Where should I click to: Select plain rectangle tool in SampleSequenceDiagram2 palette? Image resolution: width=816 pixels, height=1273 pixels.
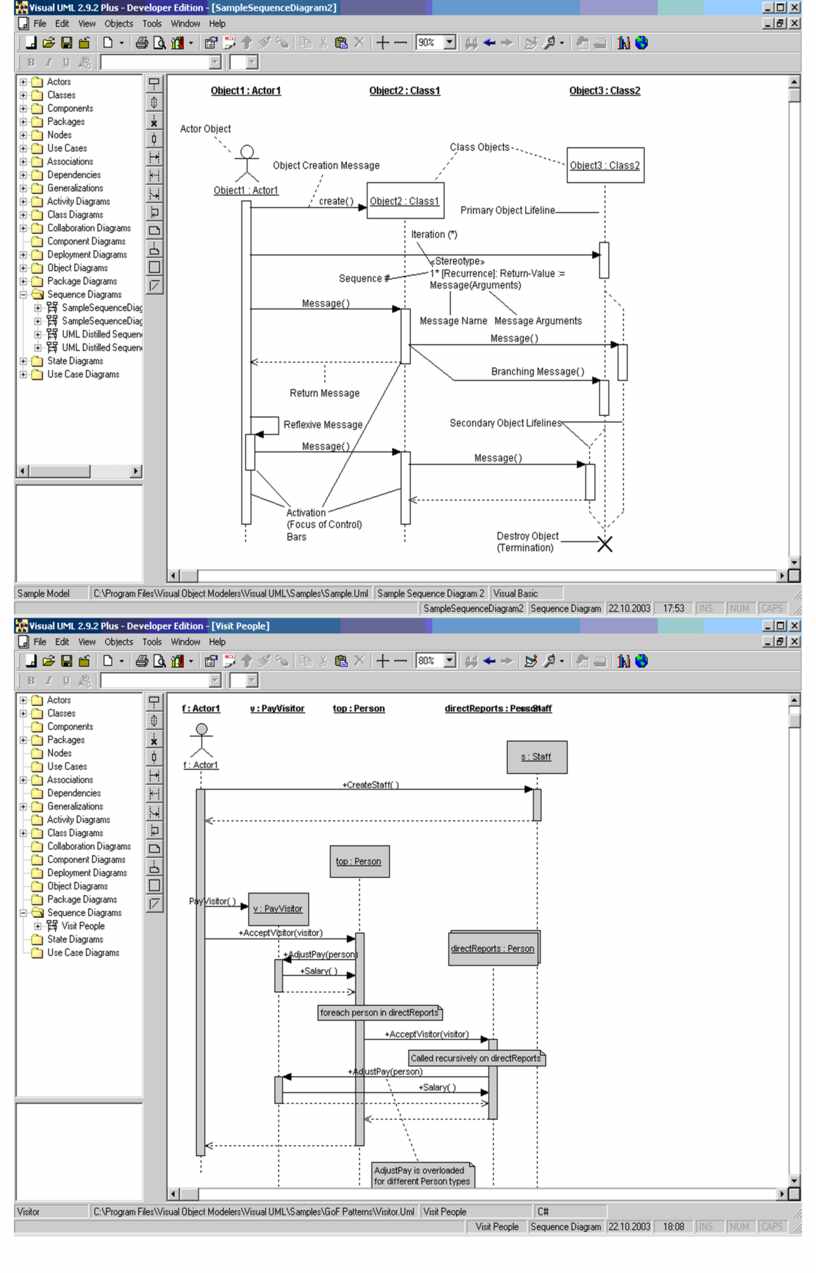click(155, 267)
